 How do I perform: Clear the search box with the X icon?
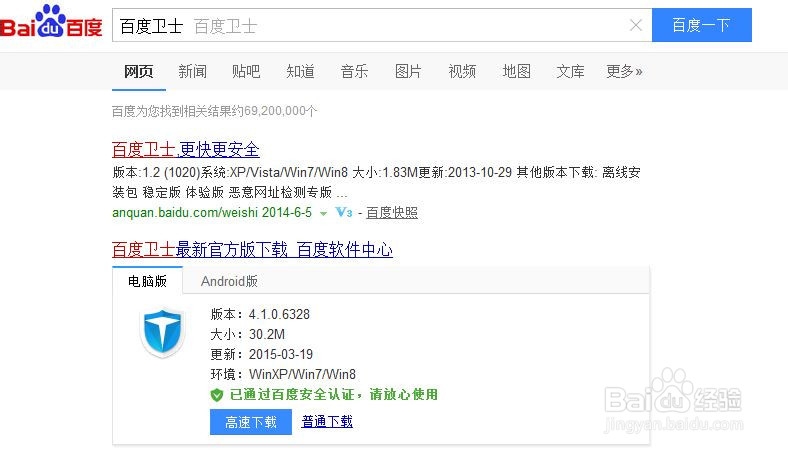pyautogui.click(x=636, y=25)
